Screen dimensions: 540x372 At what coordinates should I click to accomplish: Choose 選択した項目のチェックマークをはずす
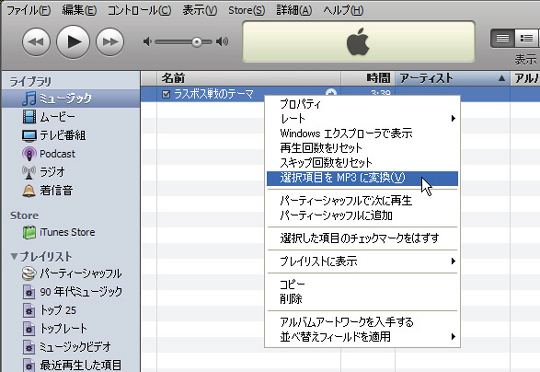[x=362, y=238]
